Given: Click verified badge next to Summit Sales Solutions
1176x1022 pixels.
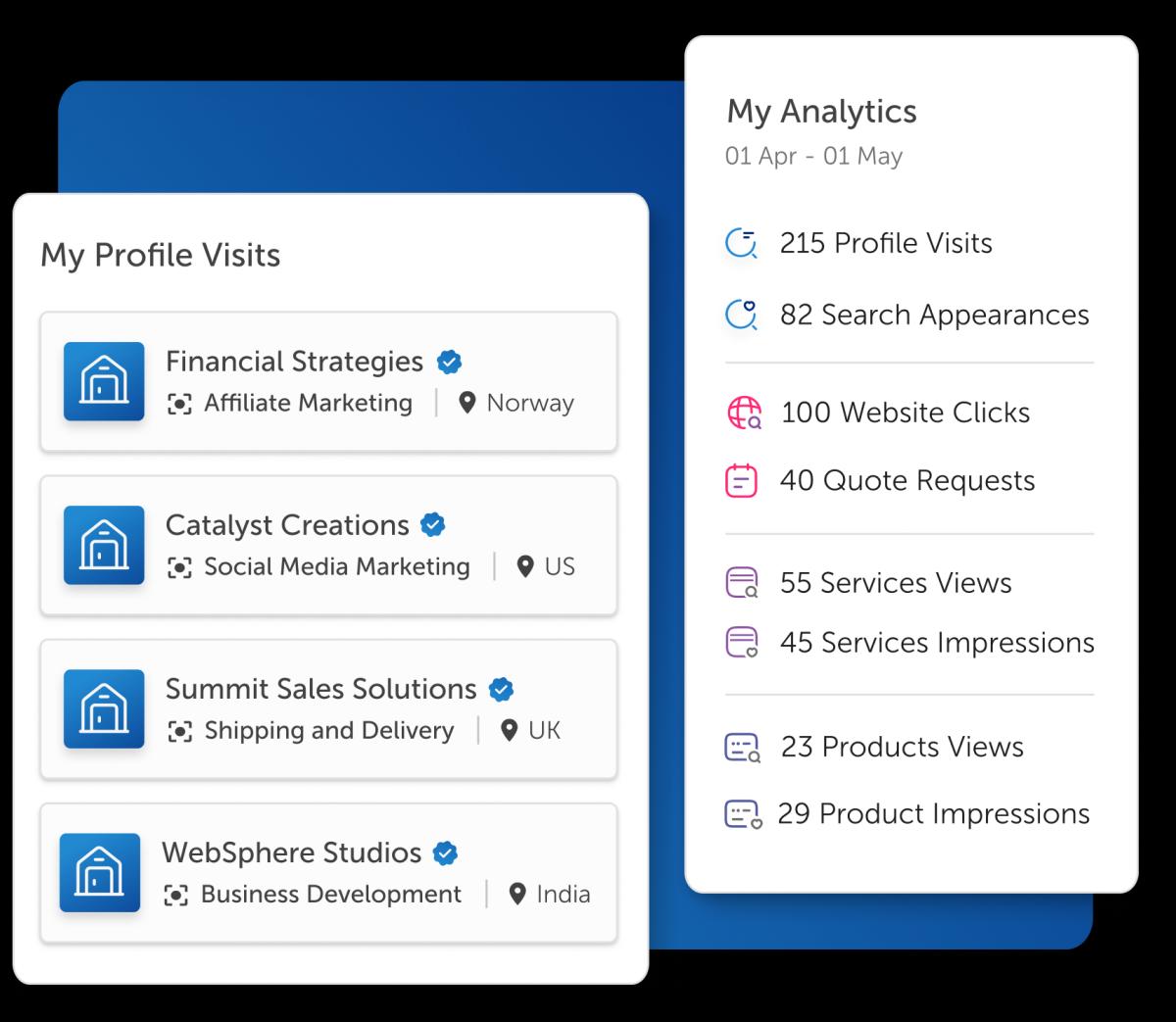Looking at the screenshot, I should 501,690.
